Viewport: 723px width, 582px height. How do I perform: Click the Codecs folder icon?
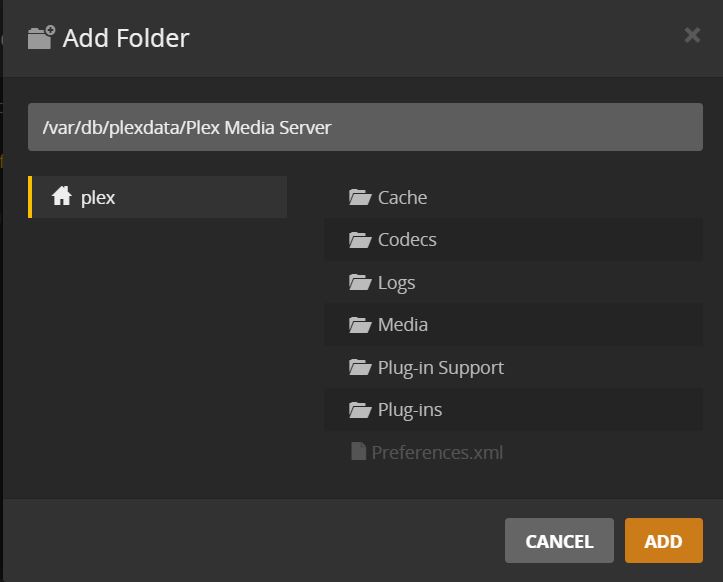click(x=360, y=240)
